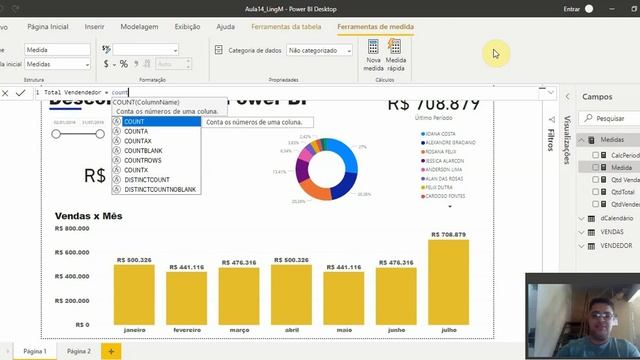Open the Ajuda ribbon tab
Image resolution: width=640 pixels, height=360 pixels.
tap(225, 27)
